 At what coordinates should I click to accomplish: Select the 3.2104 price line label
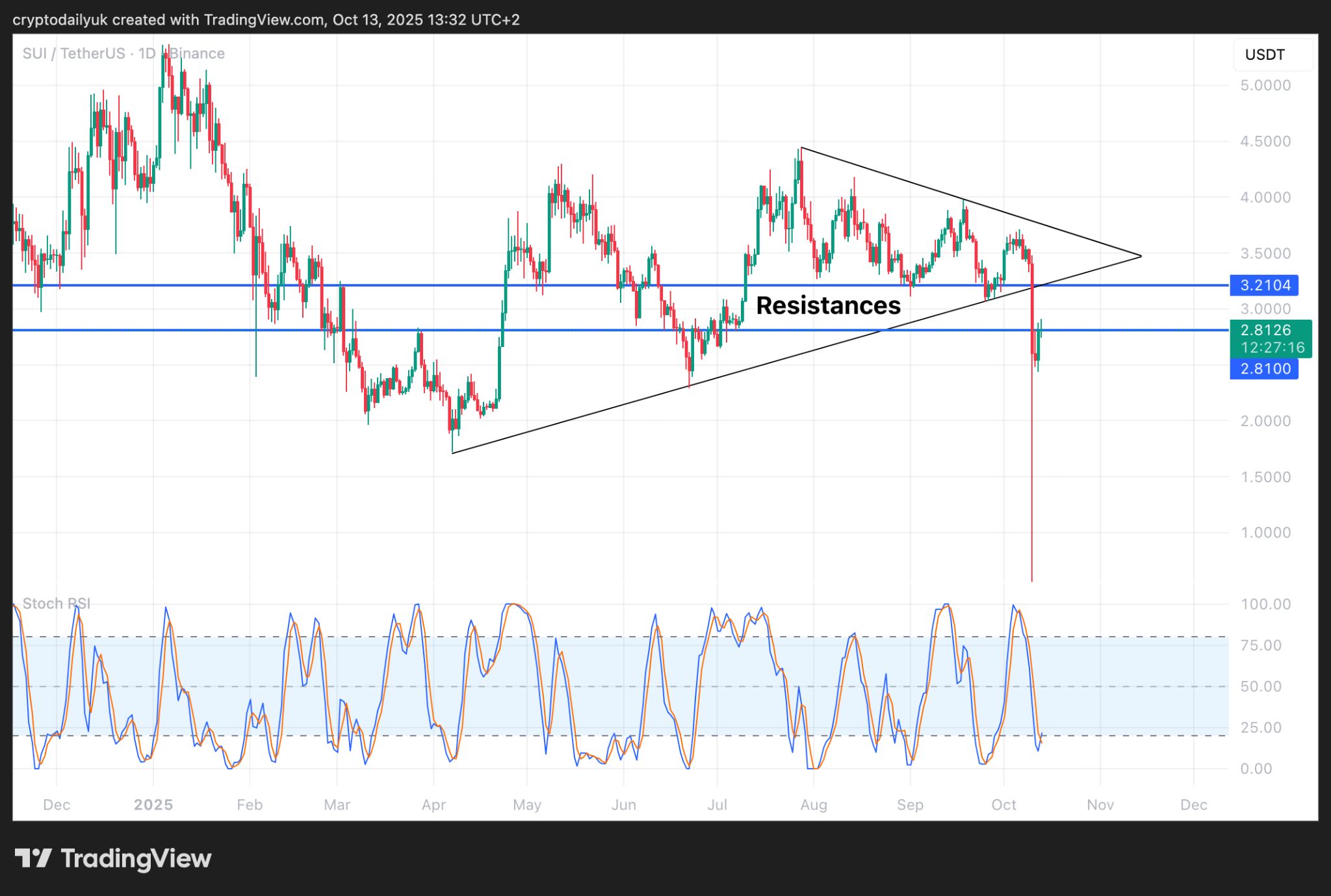tap(1264, 285)
